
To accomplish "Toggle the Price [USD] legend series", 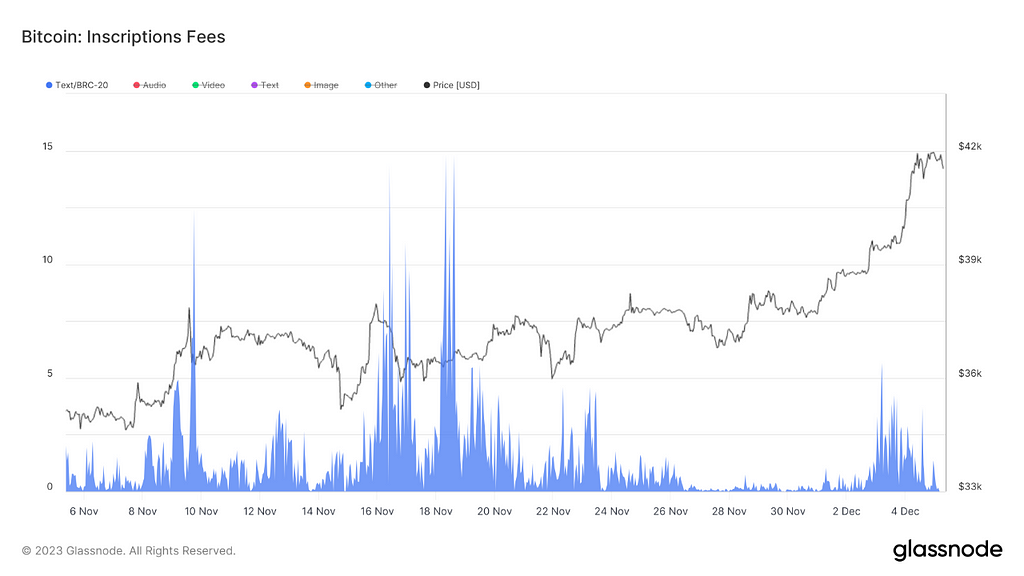I will (x=451, y=85).
